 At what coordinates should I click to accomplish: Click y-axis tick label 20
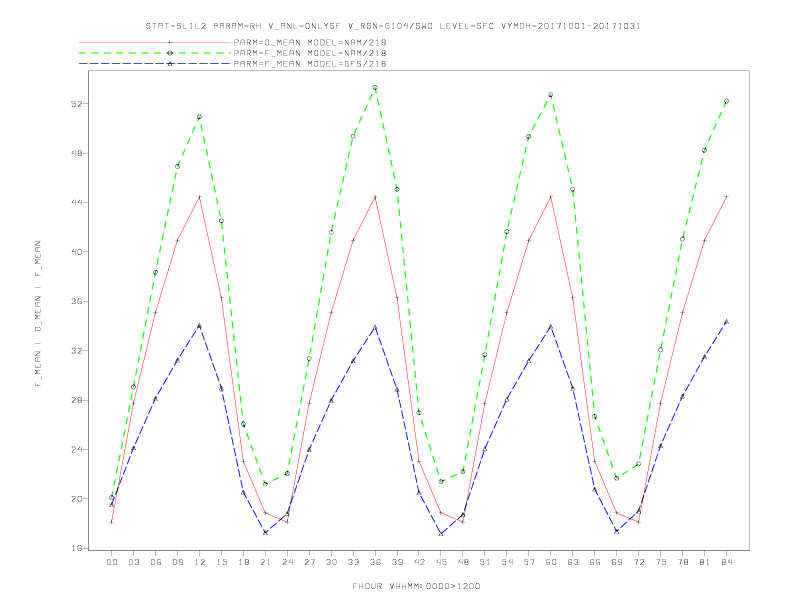pyautogui.click(x=78, y=498)
